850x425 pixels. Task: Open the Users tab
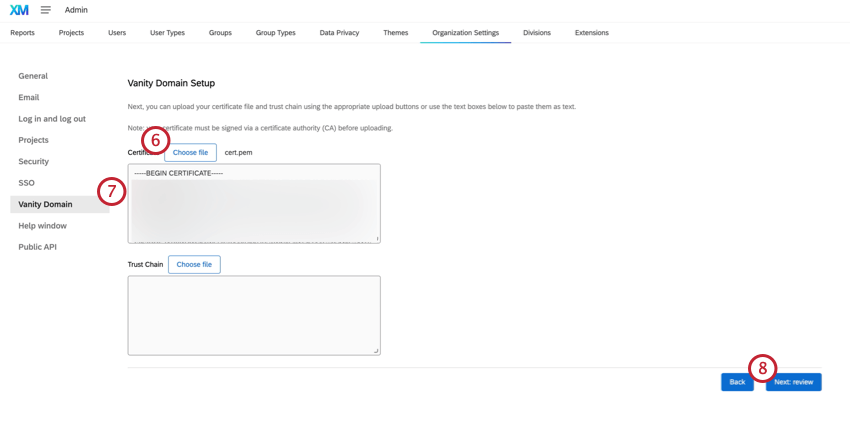click(117, 33)
